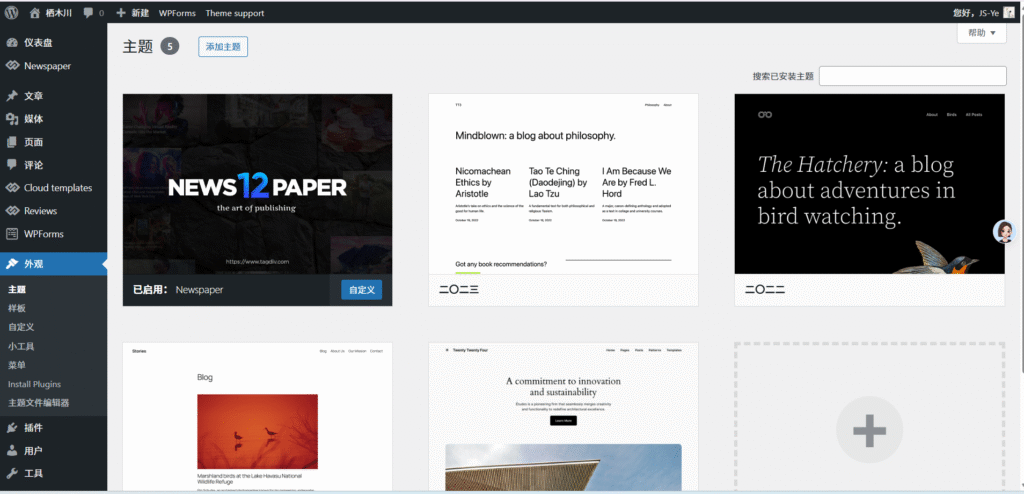
Task: Click the WPForms sidebar icon
Action: (12, 234)
